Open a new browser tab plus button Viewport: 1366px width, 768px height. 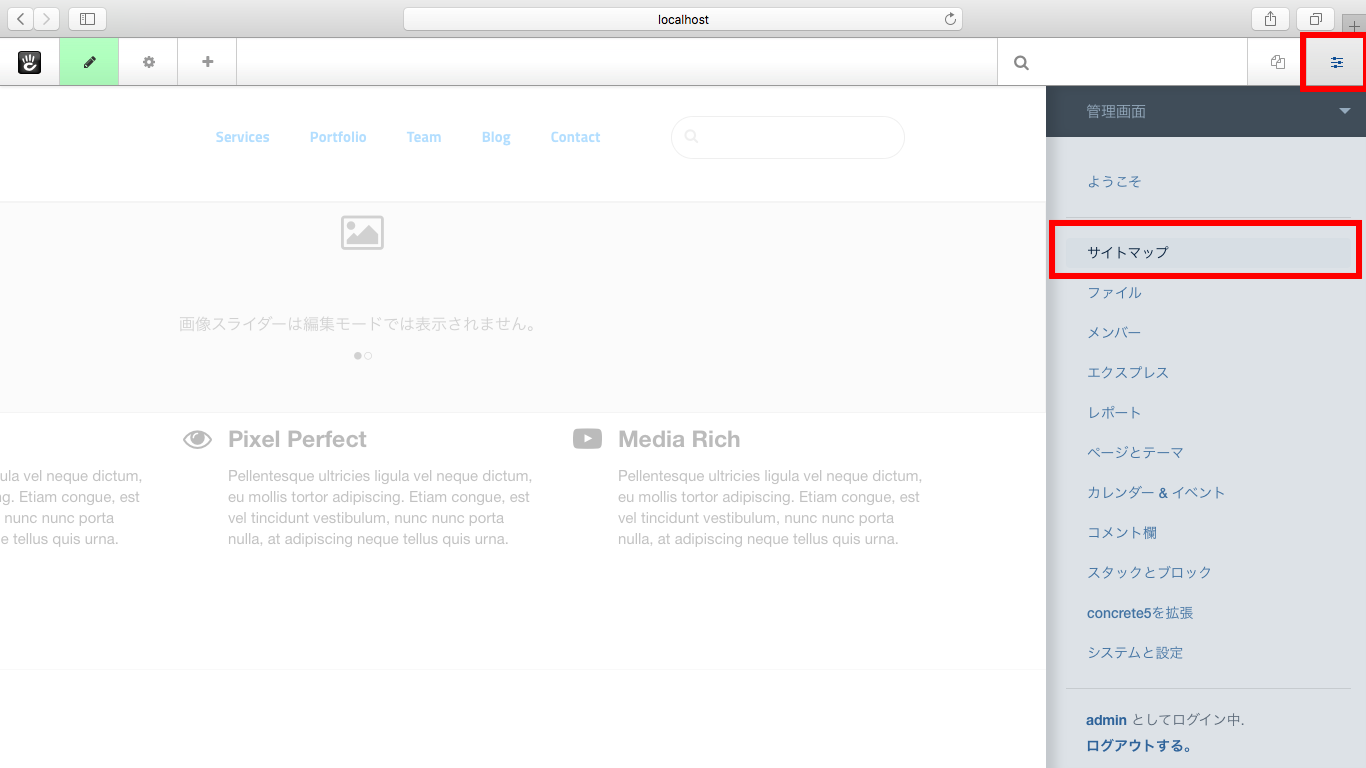click(x=1354, y=26)
